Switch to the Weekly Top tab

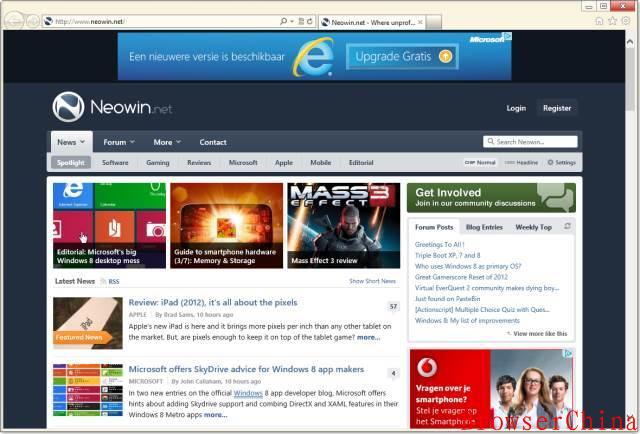click(x=533, y=227)
